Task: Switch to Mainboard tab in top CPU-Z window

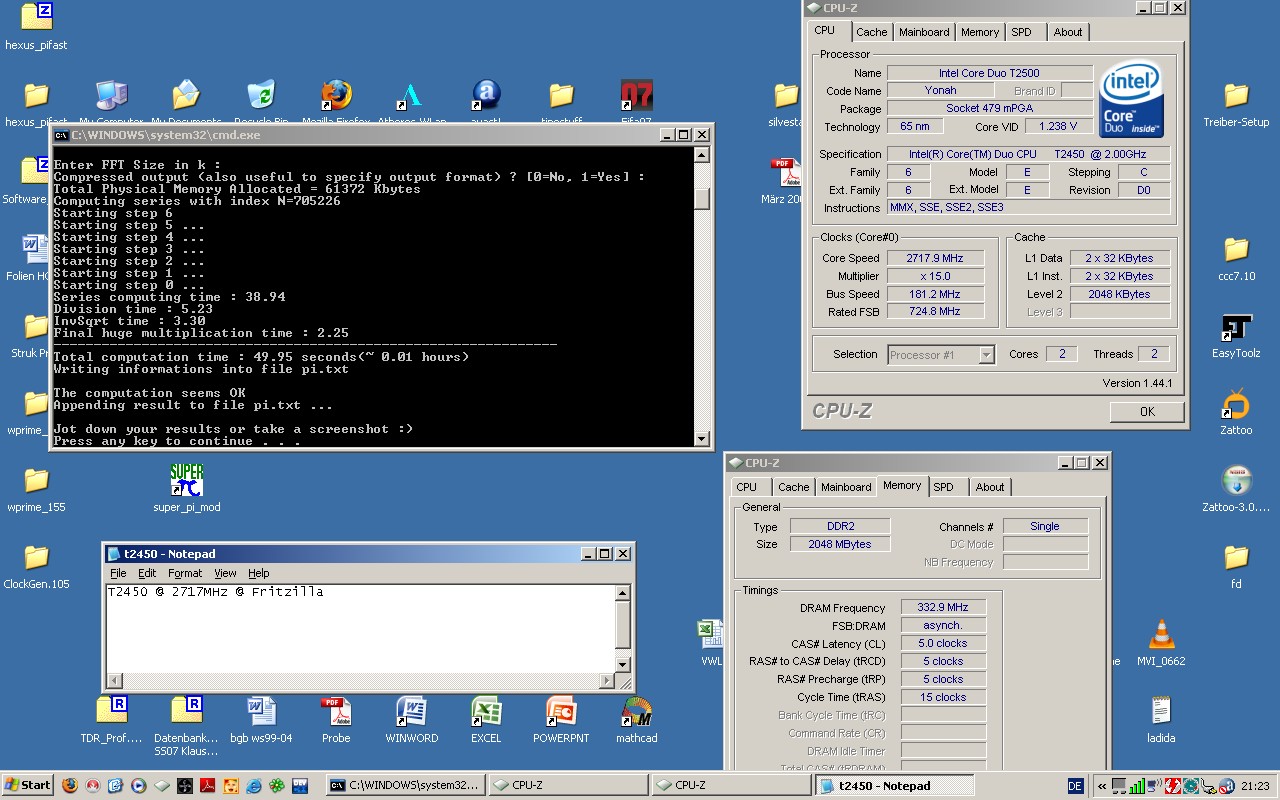Action: [x=924, y=32]
